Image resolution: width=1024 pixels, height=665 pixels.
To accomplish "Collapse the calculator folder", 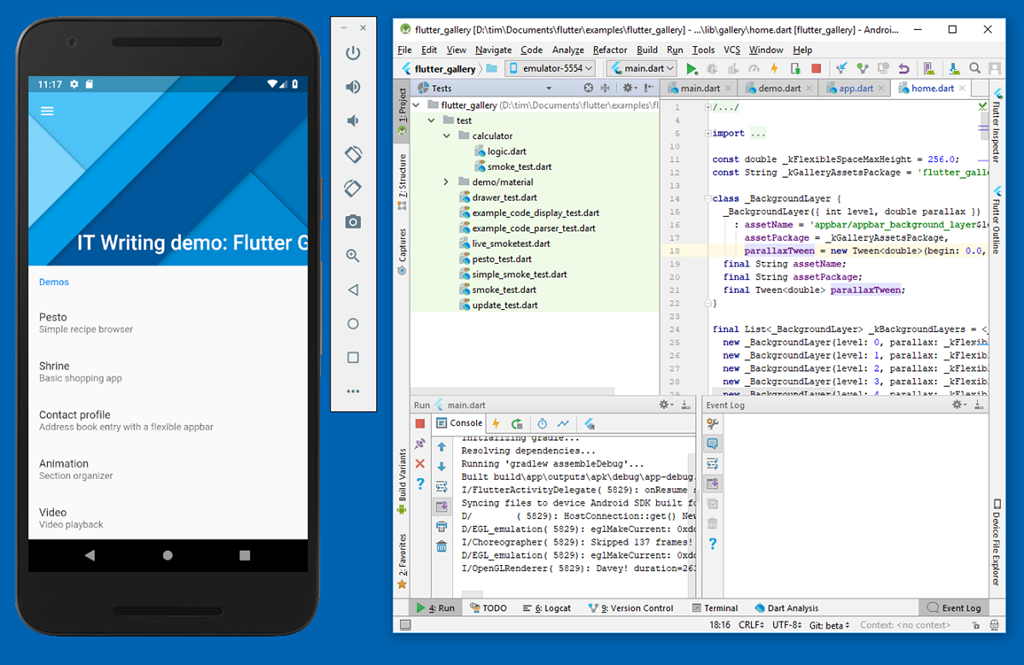I will coord(447,136).
